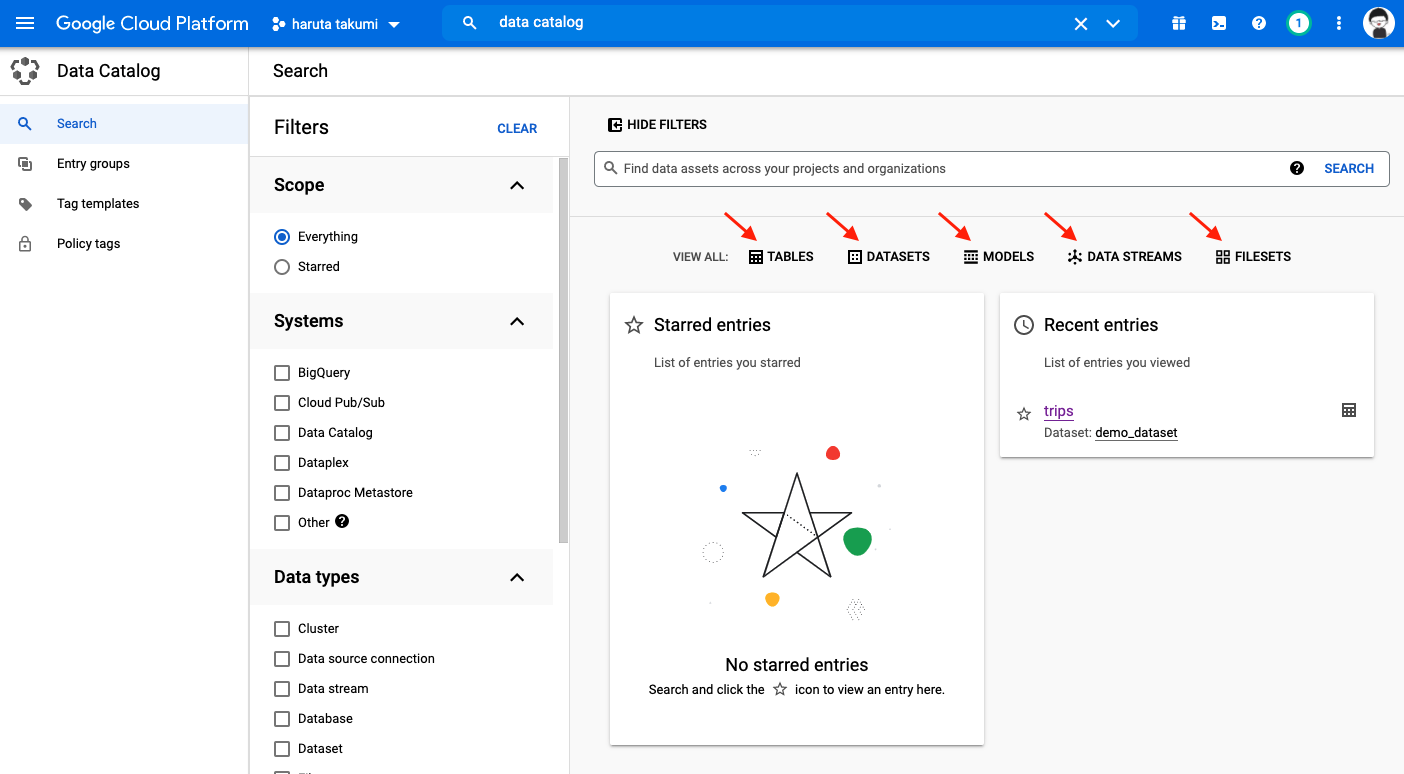Expand the top search bar options
The image size is (1404, 774).
click(1113, 22)
